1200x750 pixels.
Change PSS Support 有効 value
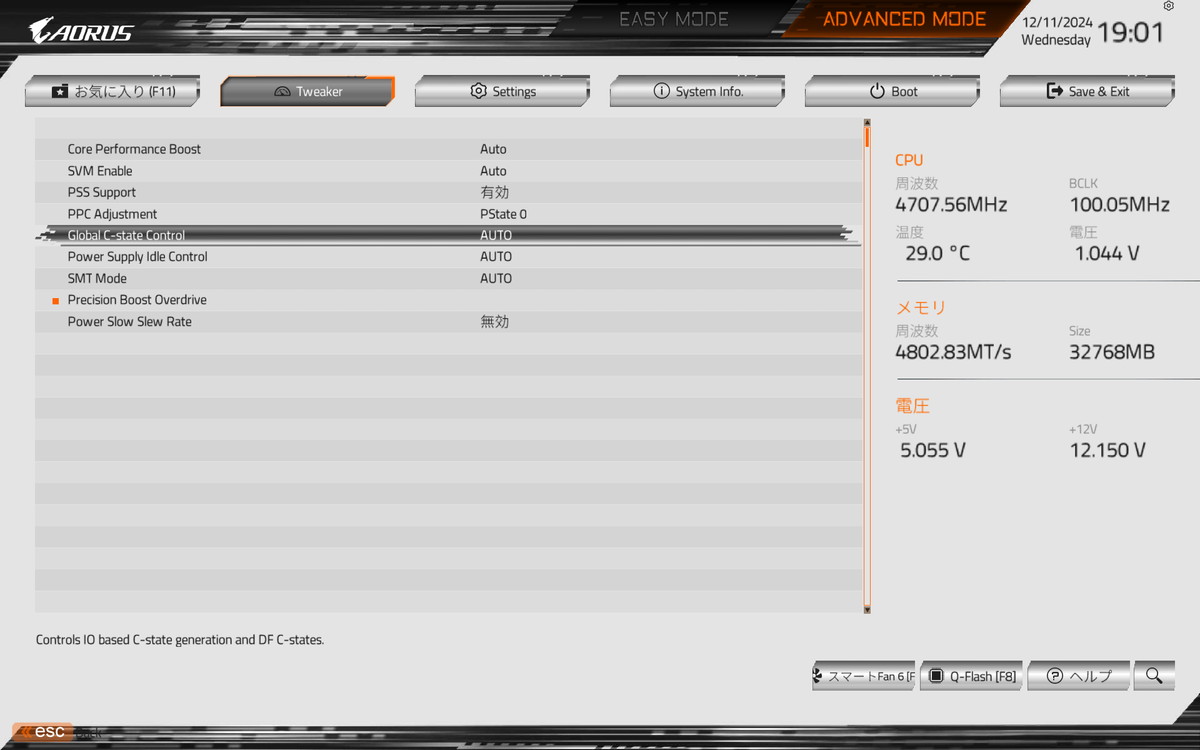(494, 192)
